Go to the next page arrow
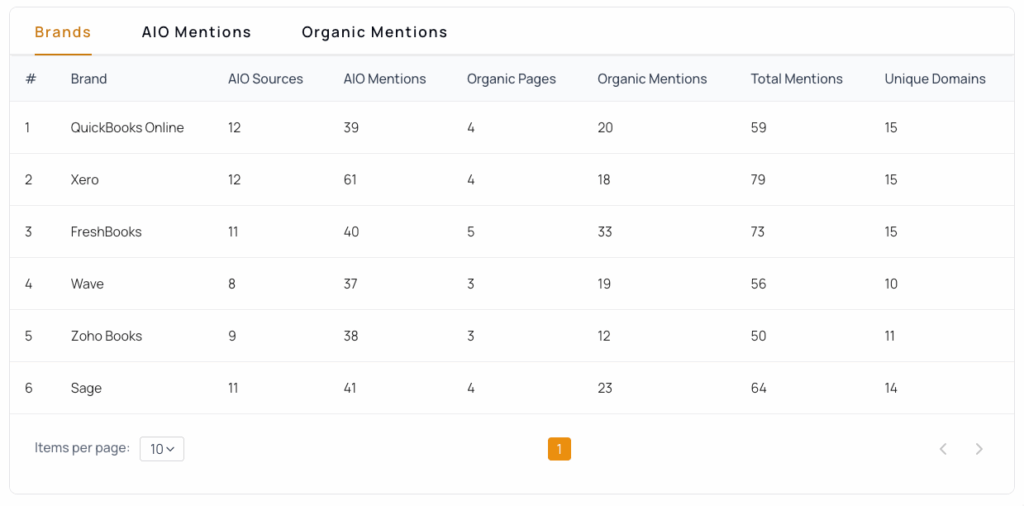The width and height of the screenshot is (1024, 506). coord(979,449)
